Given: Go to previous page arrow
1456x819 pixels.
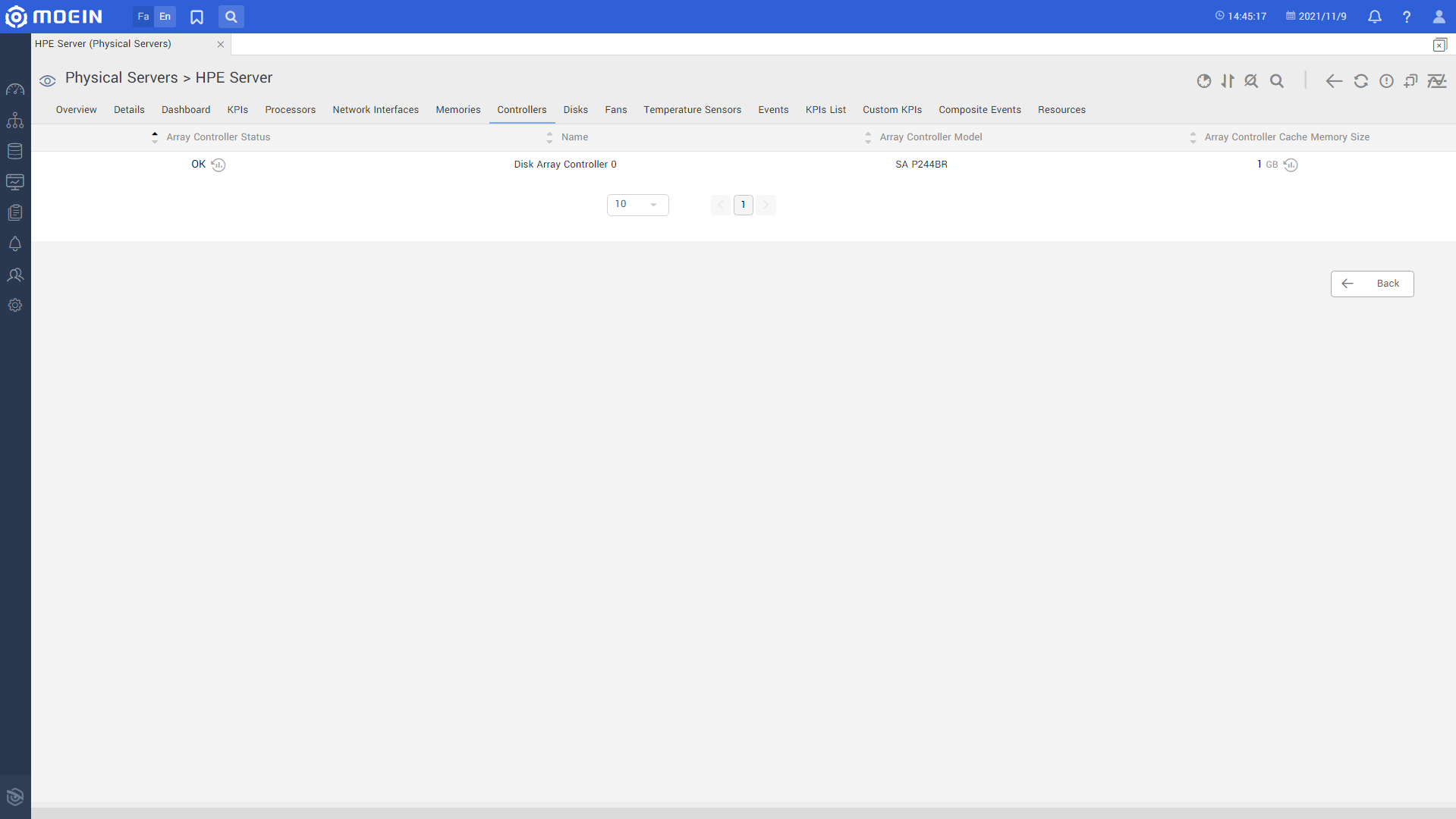Looking at the screenshot, I should (x=721, y=205).
